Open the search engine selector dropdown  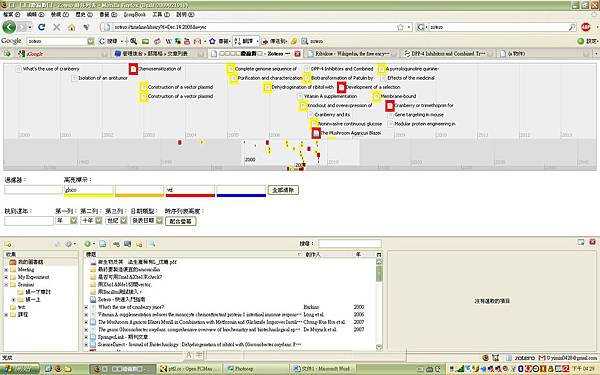[x=422, y=27]
